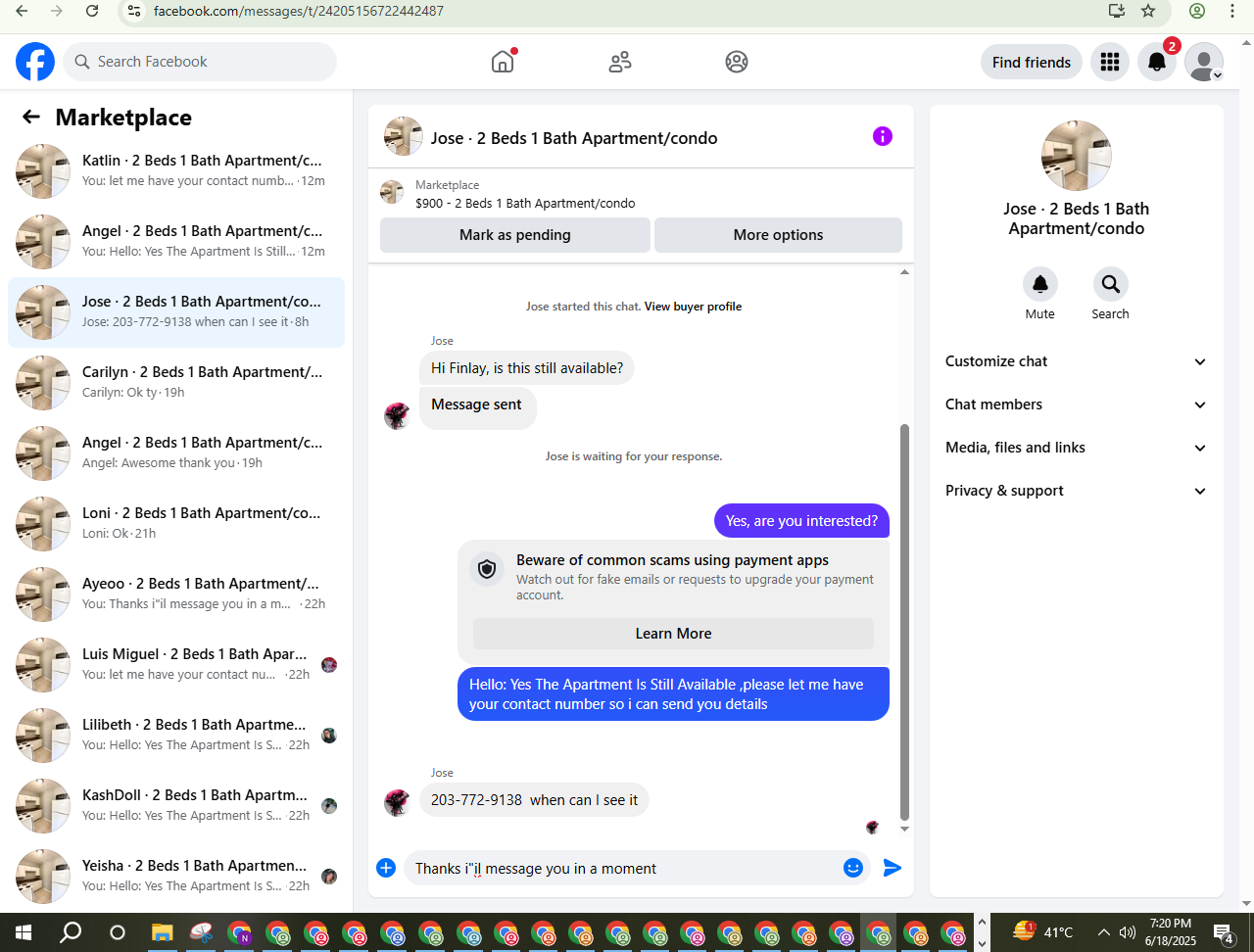
Task: Select the Jose conversation in the list
Action: (176, 312)
